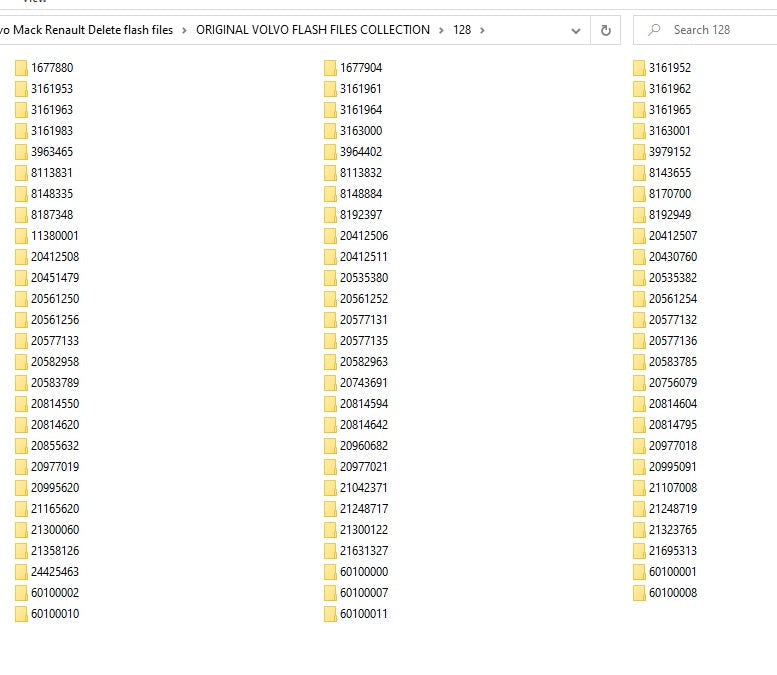This screenshot has width=777, height=675.
Task: Select the 21248717 folder name
Action: pyautogui.click(x=363, y=509)
